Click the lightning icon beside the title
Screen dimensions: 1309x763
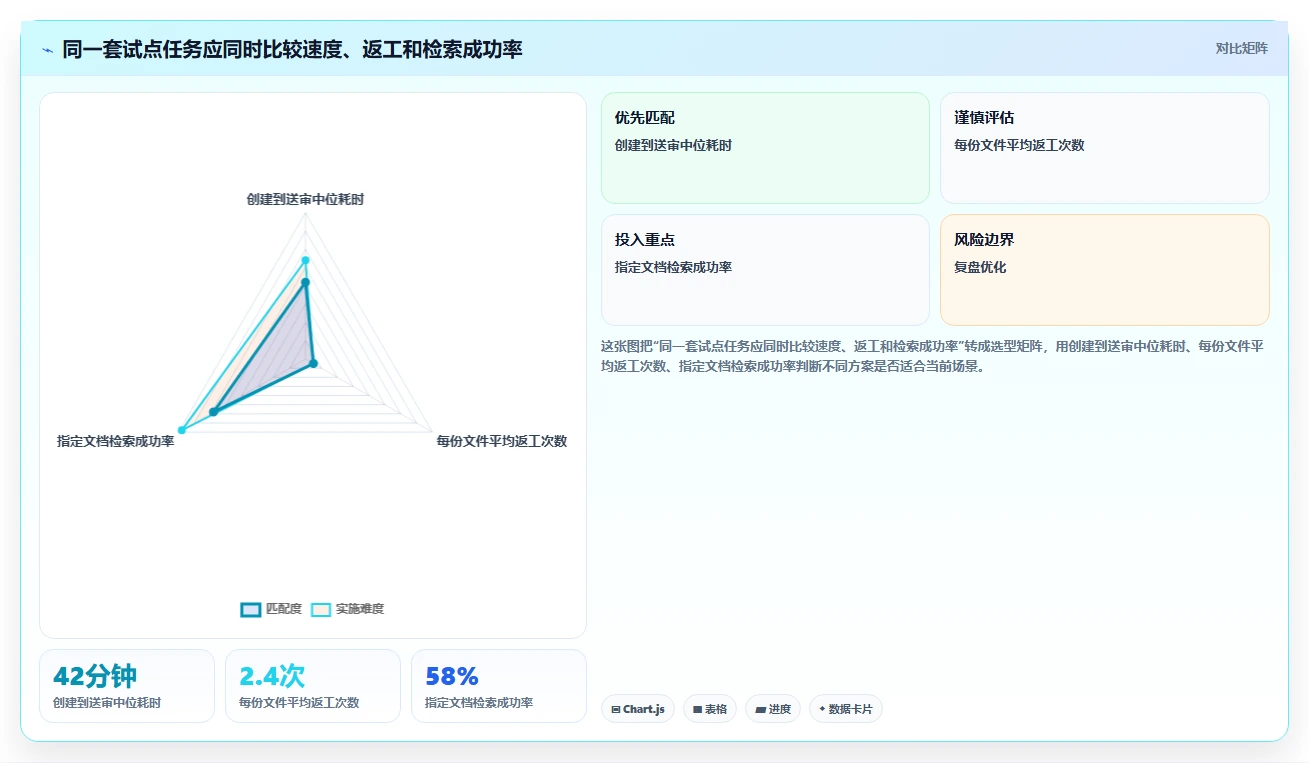pos(47,50)
